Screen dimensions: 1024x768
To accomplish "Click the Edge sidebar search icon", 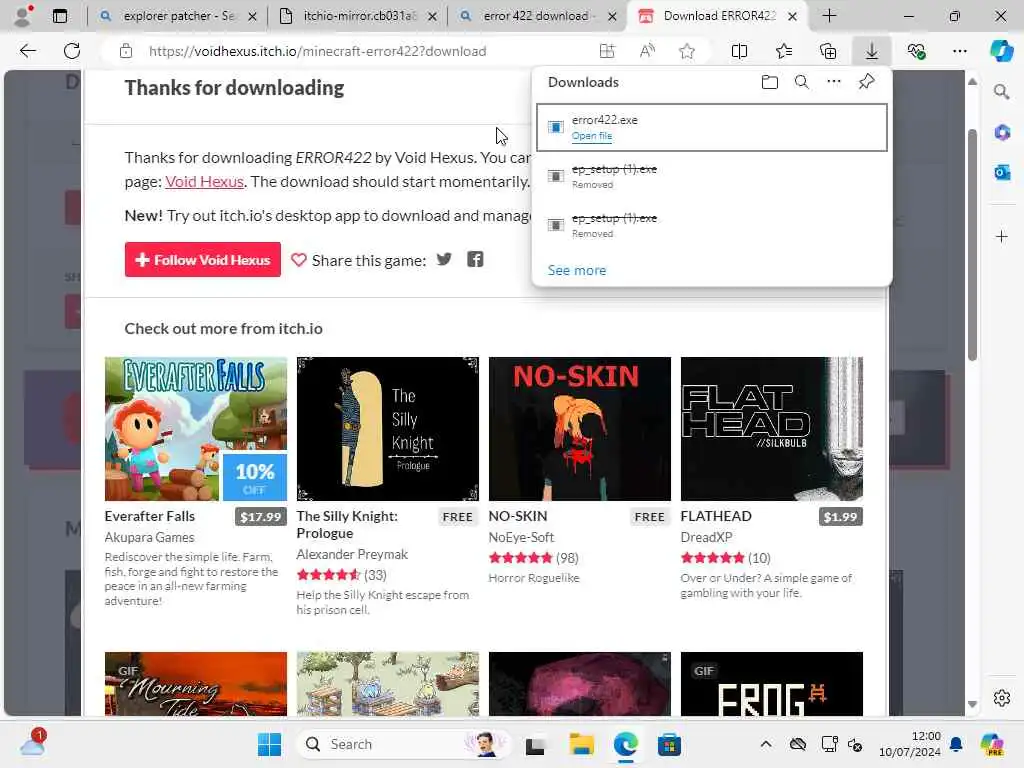I will tap(1002, 92).
